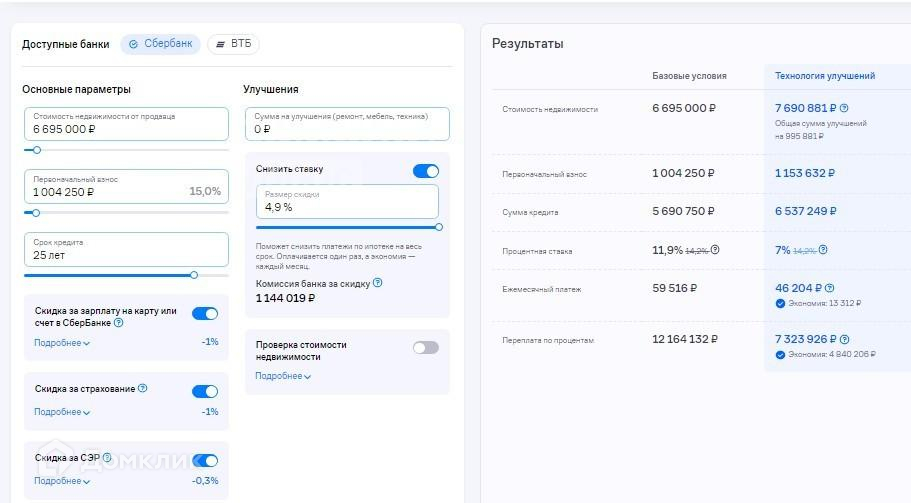Click help icon next to 7 323 926 ₽ overpayment
The height and width of the screenshot is (503, 911).
(x=844, y=340)
